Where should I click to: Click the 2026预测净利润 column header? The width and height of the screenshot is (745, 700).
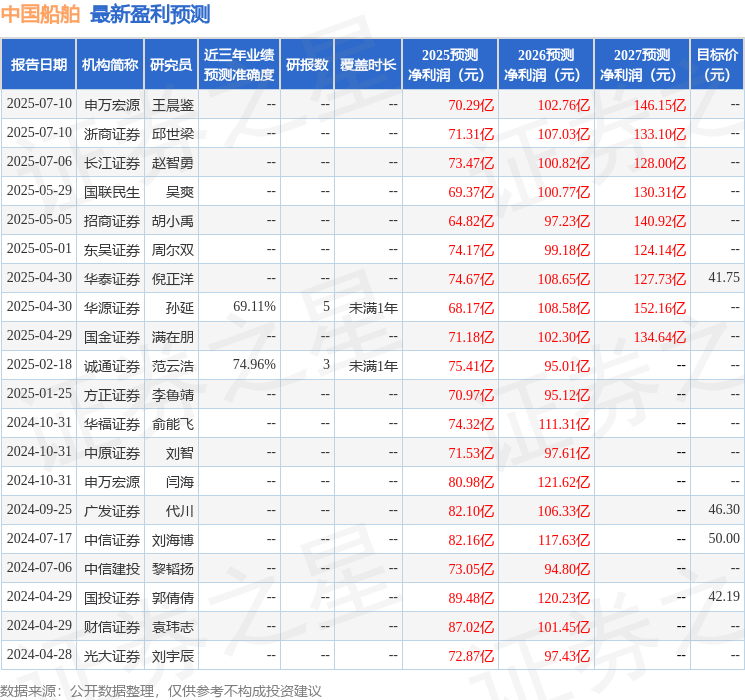(x=546, y=65)
